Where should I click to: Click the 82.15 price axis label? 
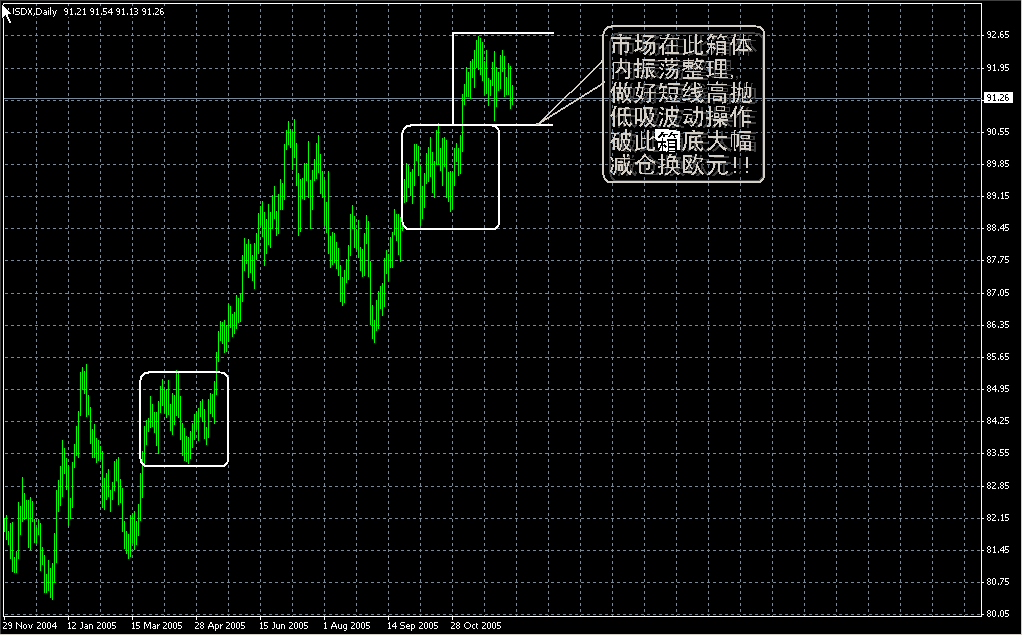(998, 518)
